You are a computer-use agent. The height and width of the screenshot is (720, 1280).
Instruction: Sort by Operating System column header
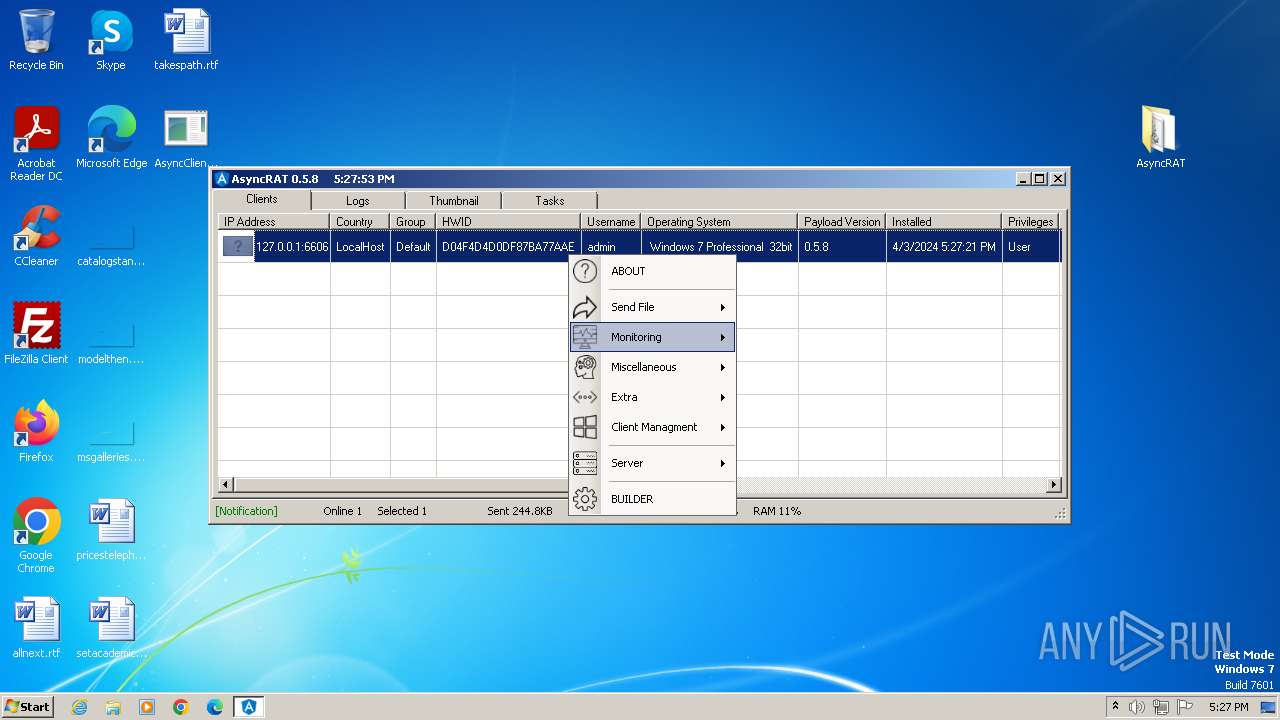(719, 221)
